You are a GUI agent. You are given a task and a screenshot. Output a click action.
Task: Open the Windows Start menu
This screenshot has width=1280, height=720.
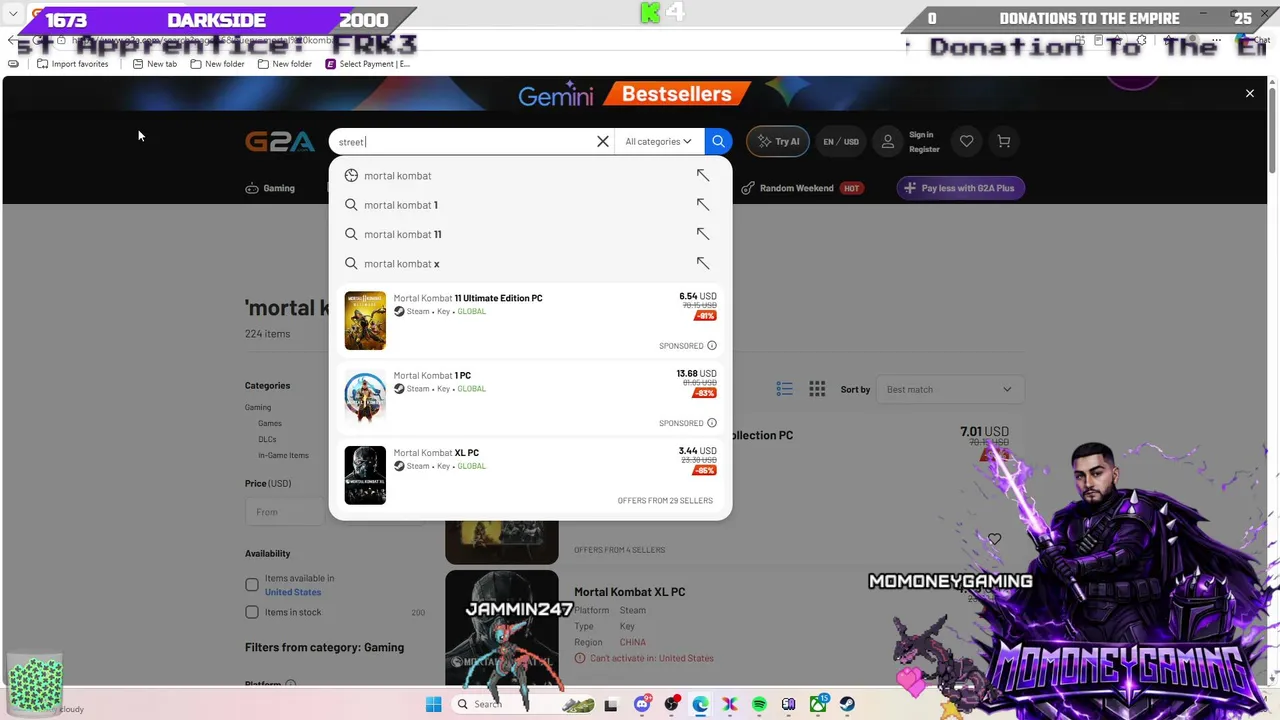433,704
